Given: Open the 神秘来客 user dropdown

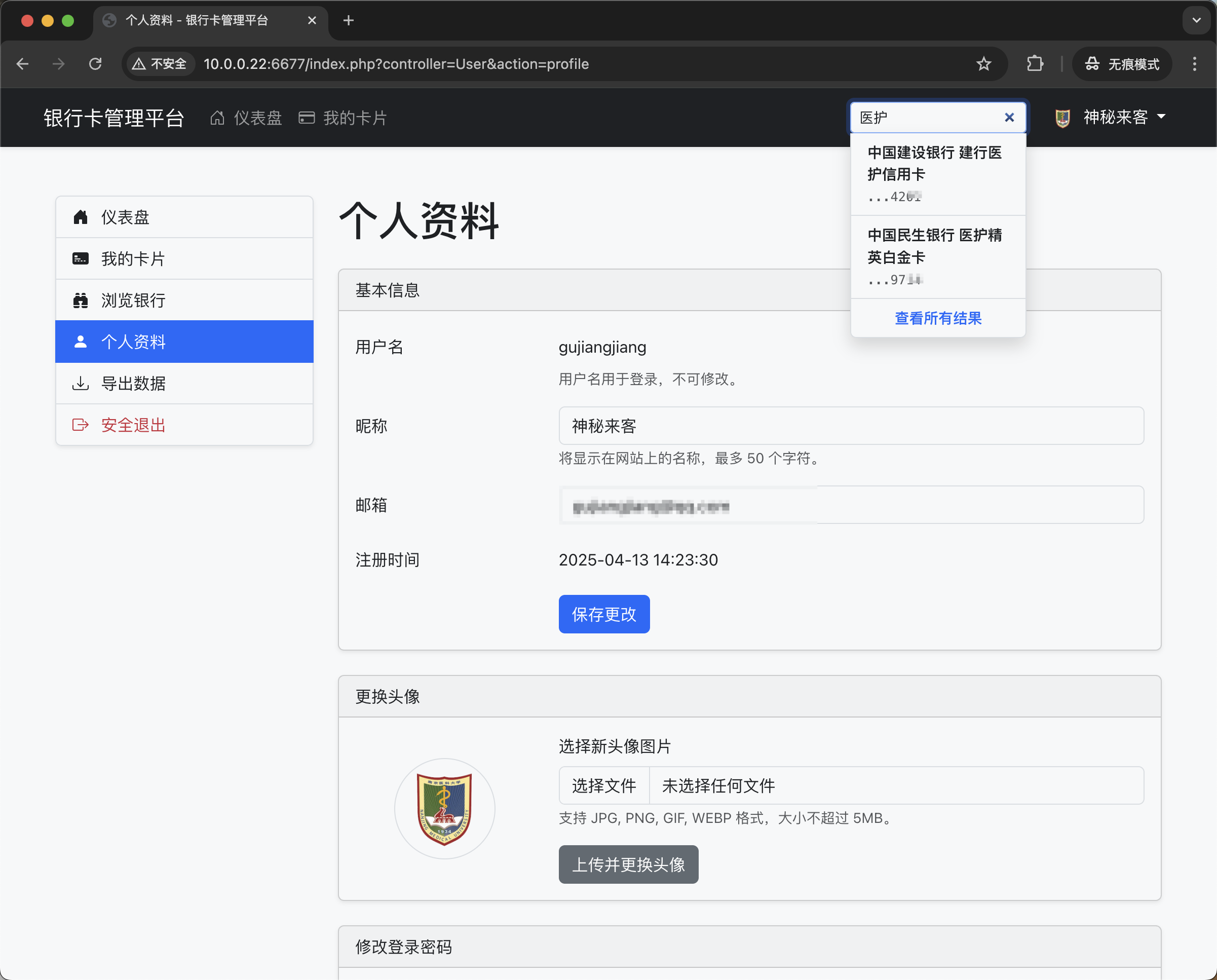Looking at the screenshot, I should 1110,118.
